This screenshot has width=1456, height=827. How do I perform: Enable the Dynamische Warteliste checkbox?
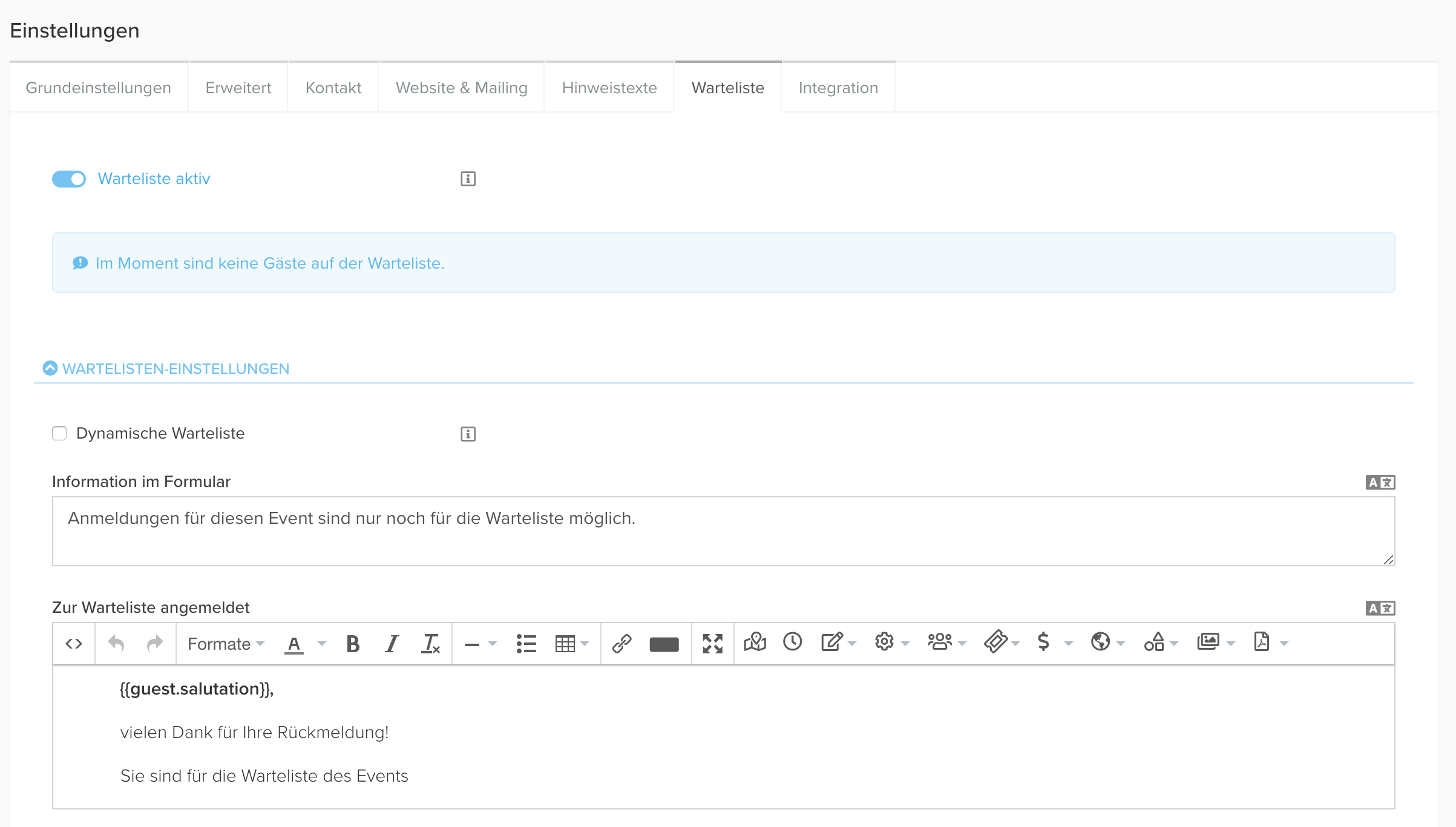coord(59,433)
